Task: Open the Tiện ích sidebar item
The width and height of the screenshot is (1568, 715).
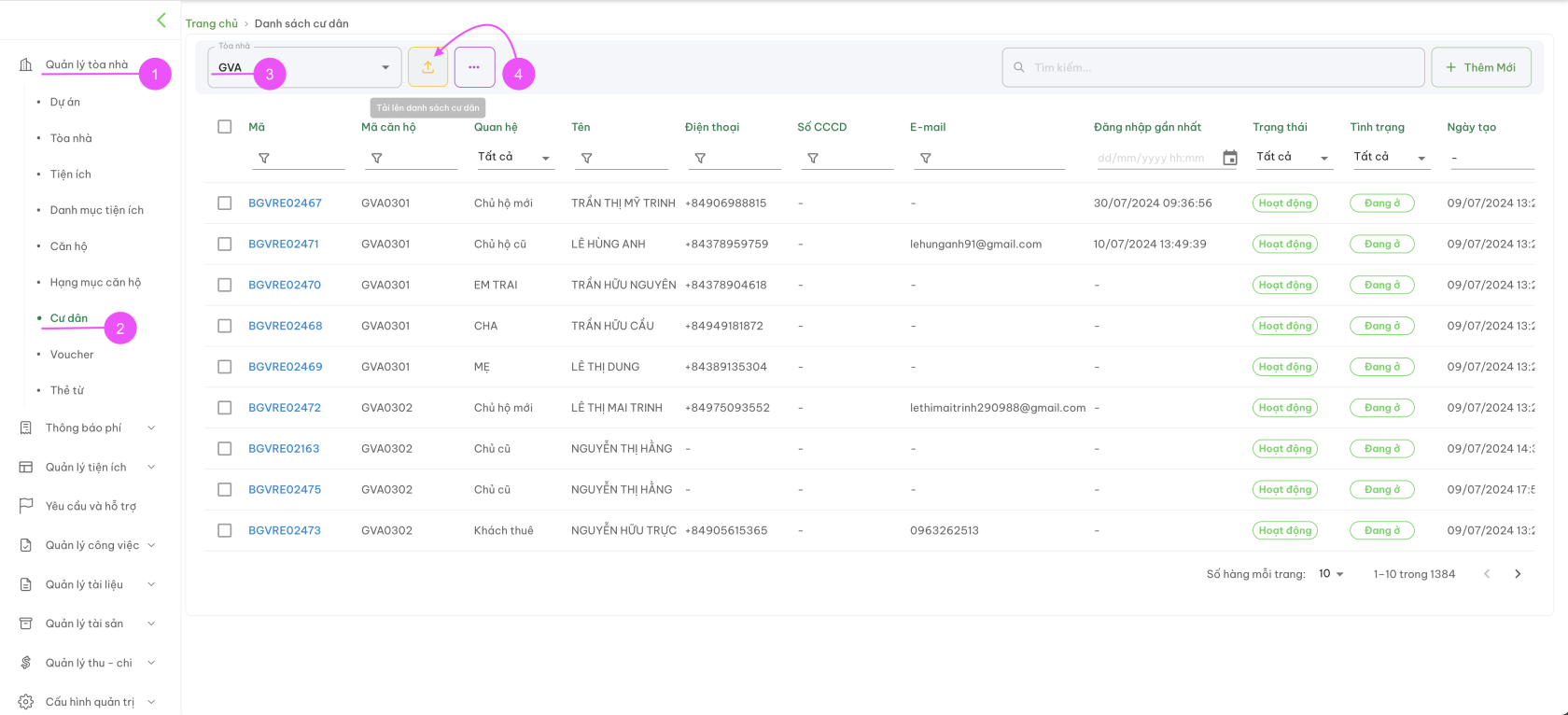Action: click(x=71, y=175)
